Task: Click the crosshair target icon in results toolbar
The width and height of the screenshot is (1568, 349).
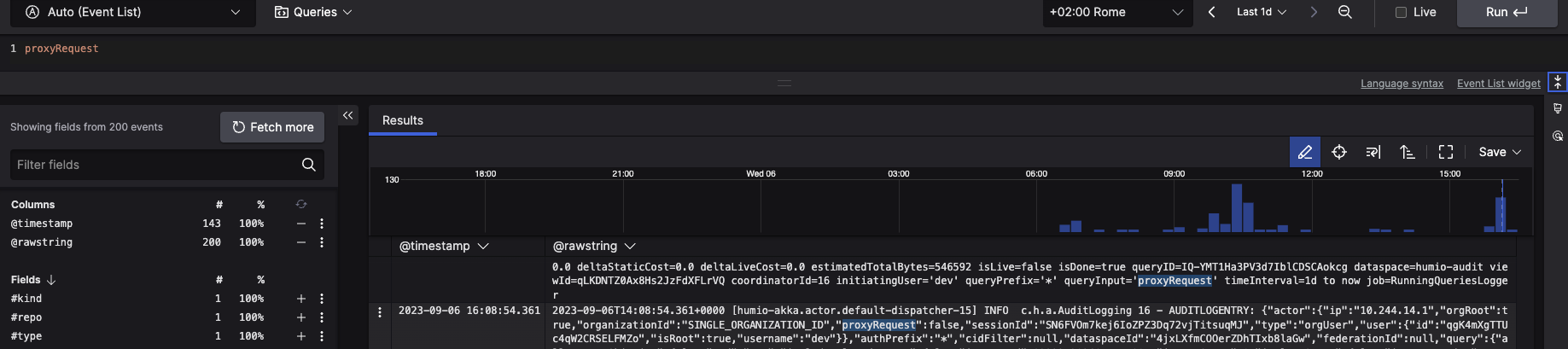Action: 1339,152
